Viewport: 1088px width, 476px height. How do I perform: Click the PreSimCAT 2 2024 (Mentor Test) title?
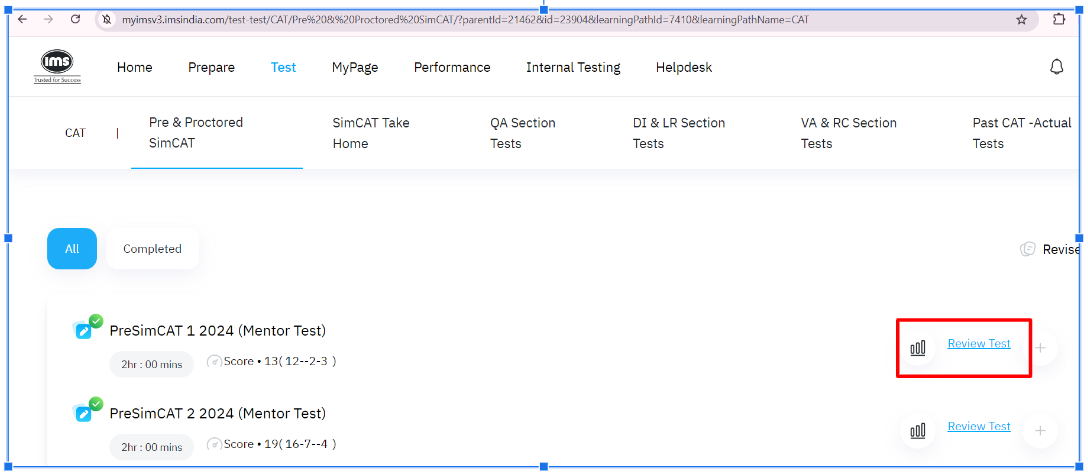(218, 414)
